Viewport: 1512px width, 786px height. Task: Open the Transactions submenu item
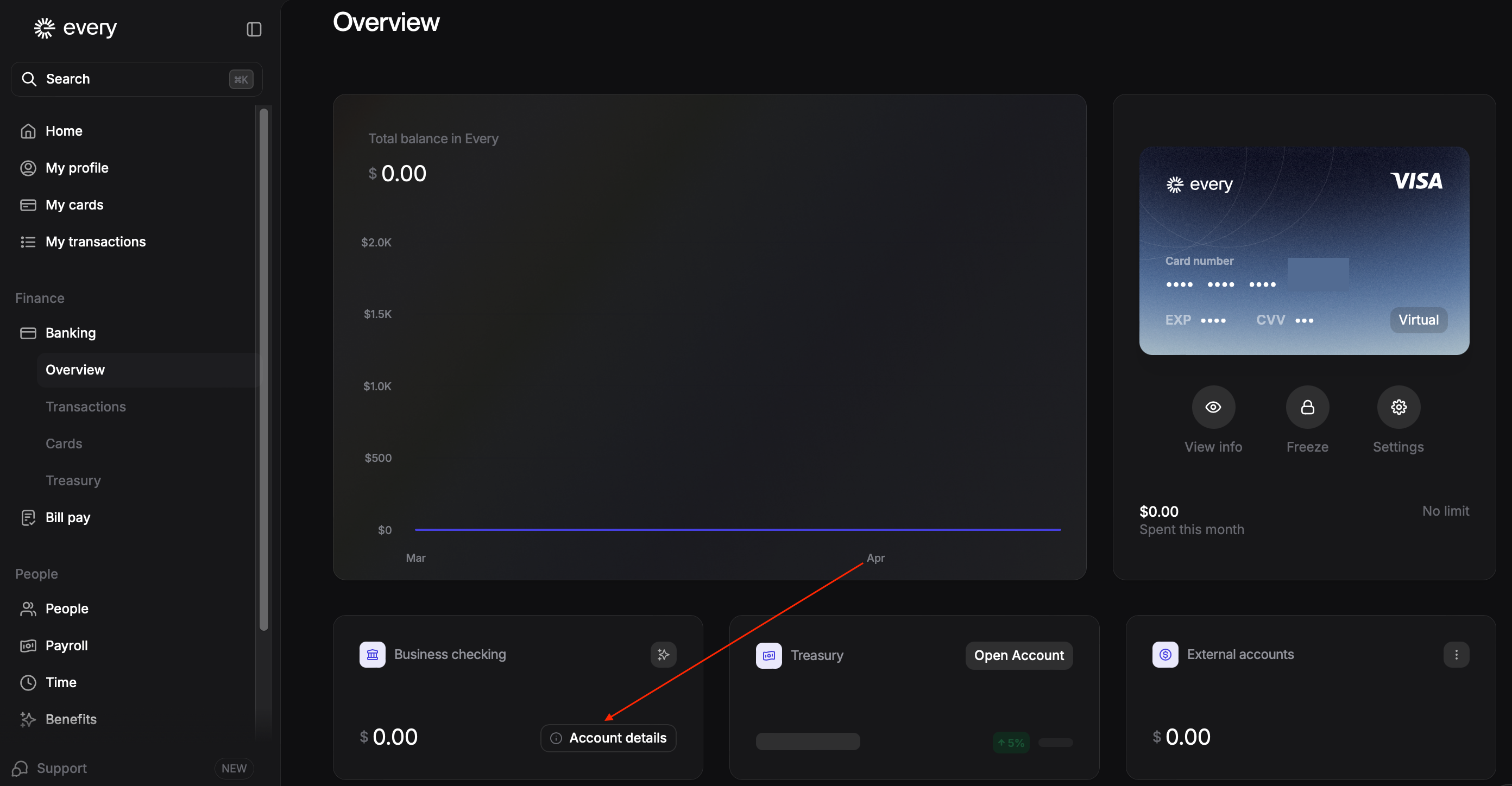[x=86, y=407]
